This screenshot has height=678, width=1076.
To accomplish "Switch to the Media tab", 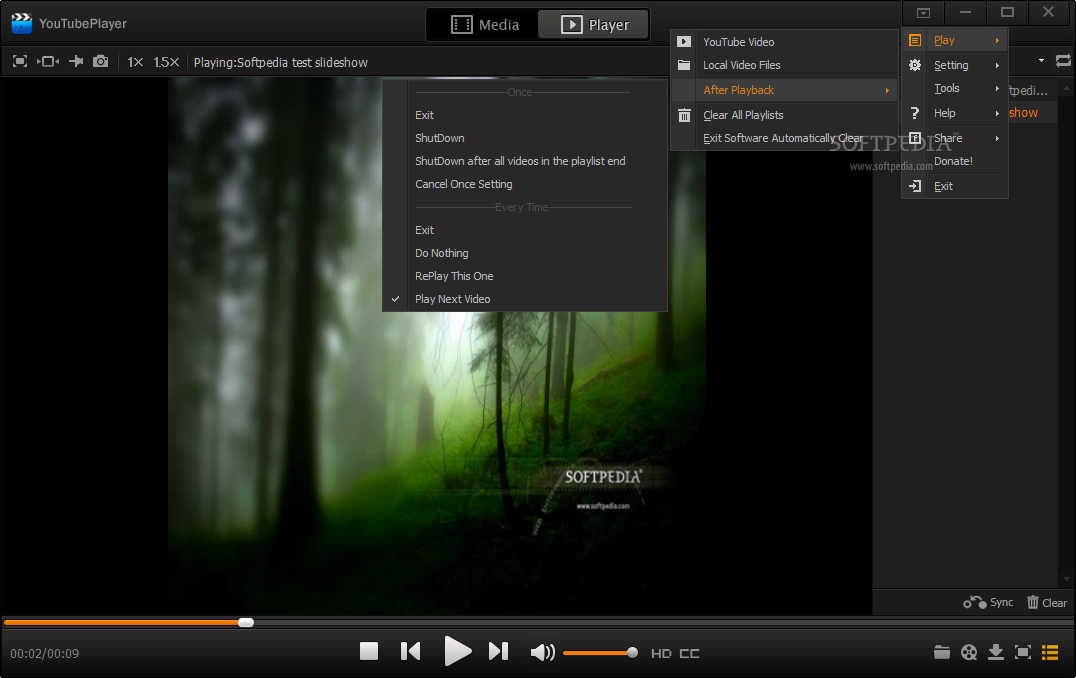I will pos(484,25).
